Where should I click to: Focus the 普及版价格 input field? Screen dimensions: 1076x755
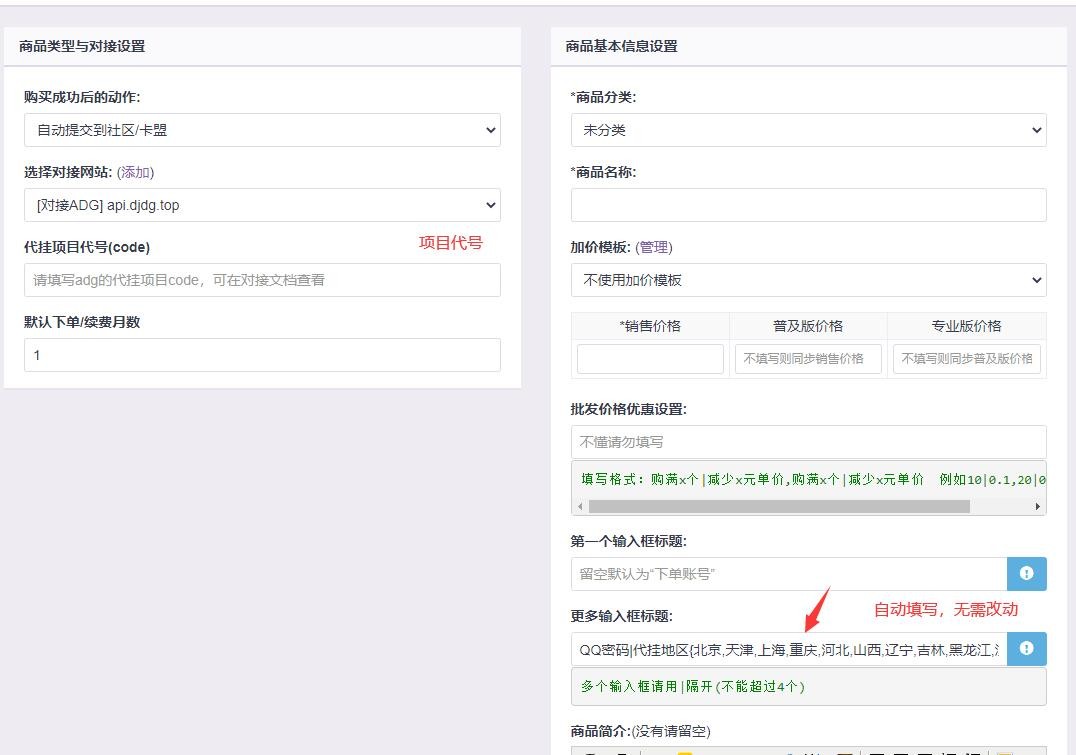808,359
